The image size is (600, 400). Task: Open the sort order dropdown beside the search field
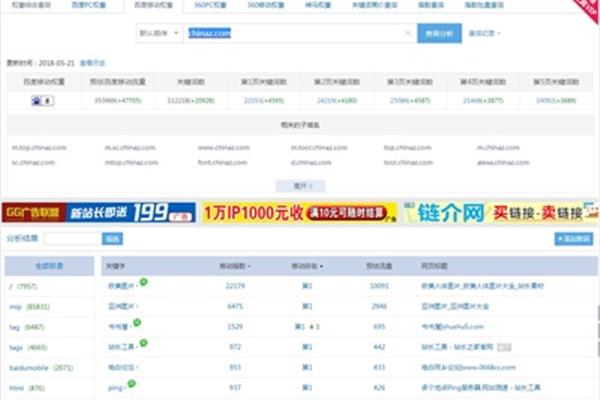click(159, 33)
